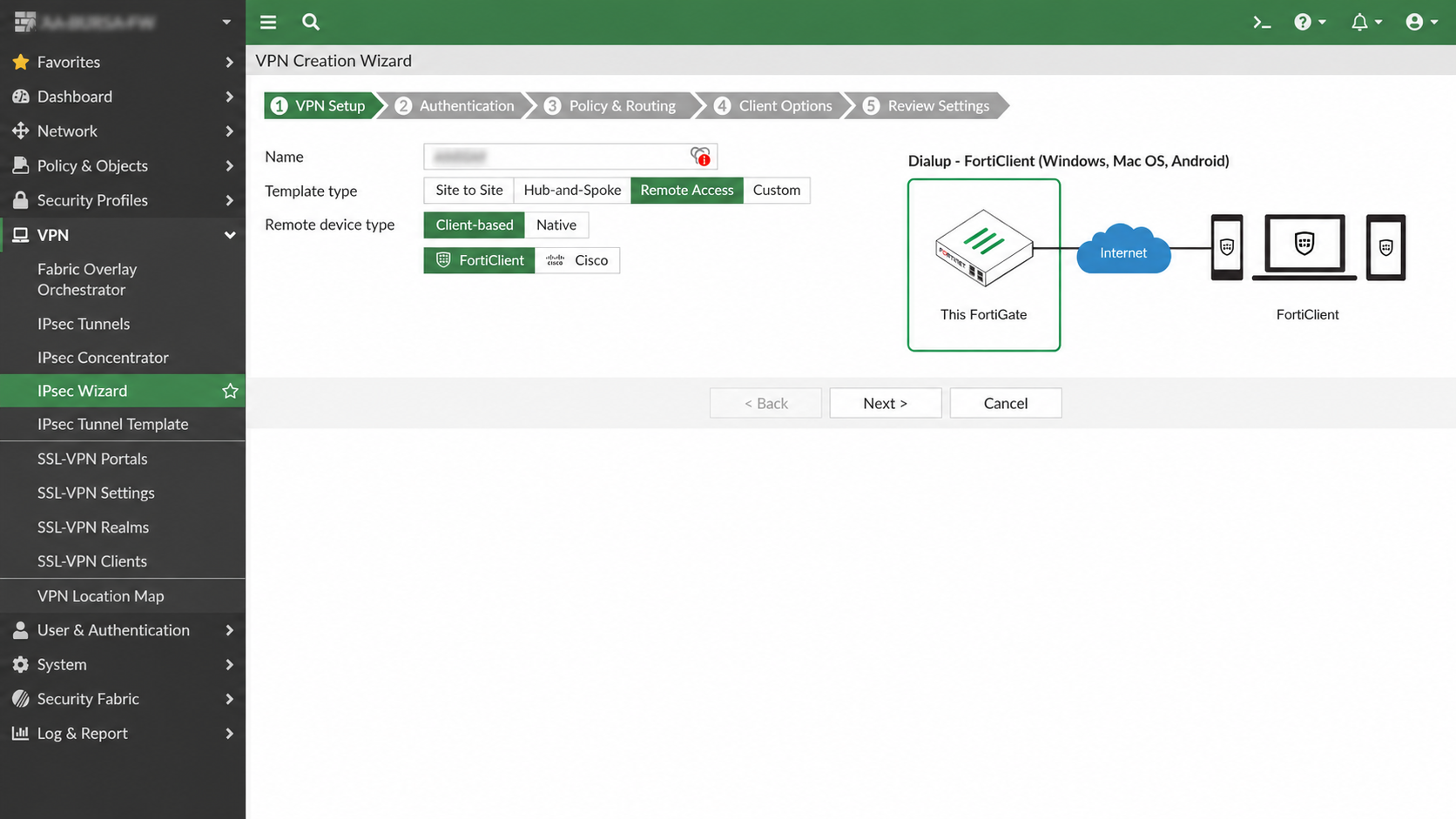Open IPsec Tunnels menu item
Viewport: 1456px width, 819px height.
(x=84, y=324)
